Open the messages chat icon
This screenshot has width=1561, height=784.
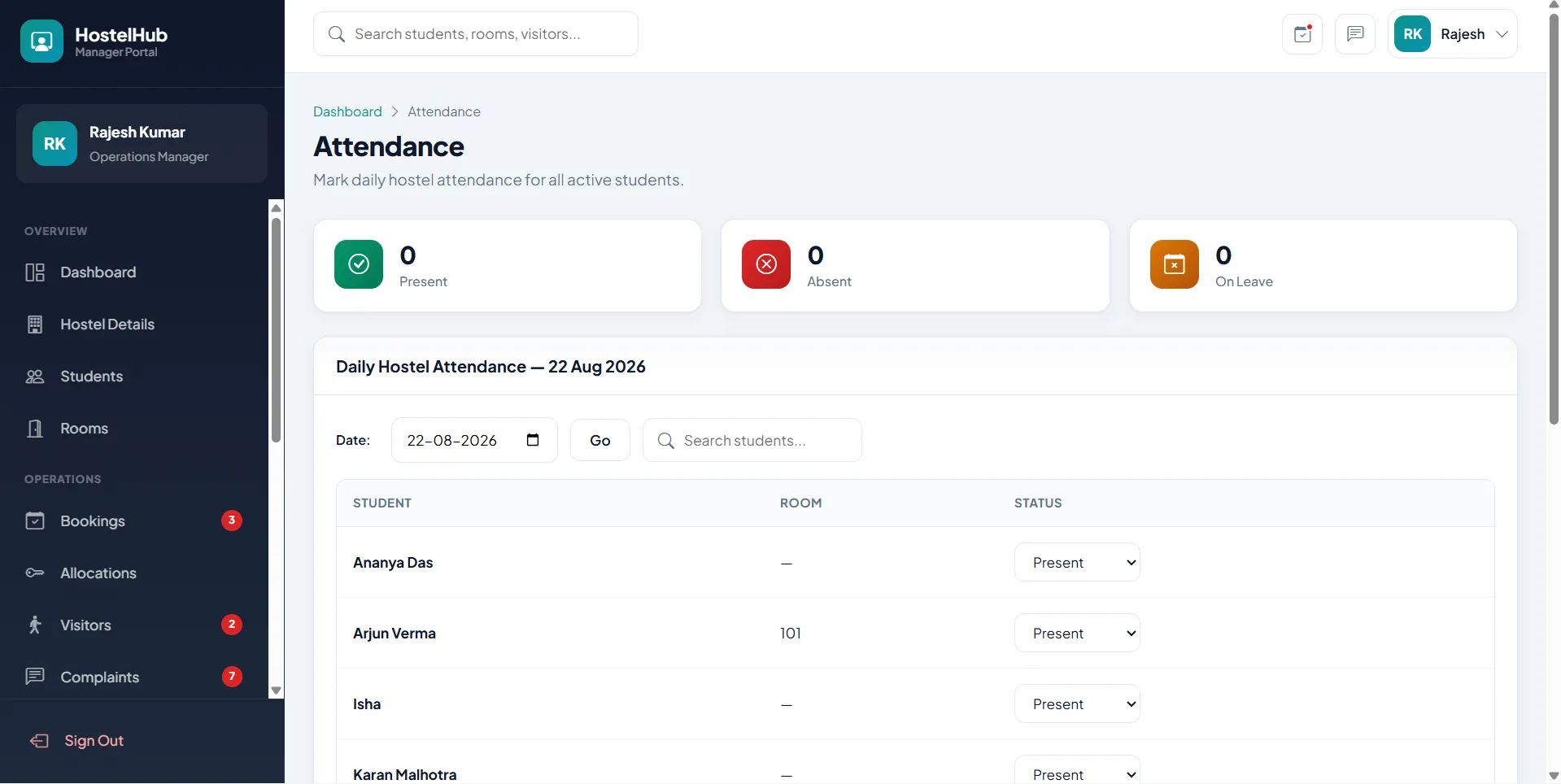[x=1355, y=34]
